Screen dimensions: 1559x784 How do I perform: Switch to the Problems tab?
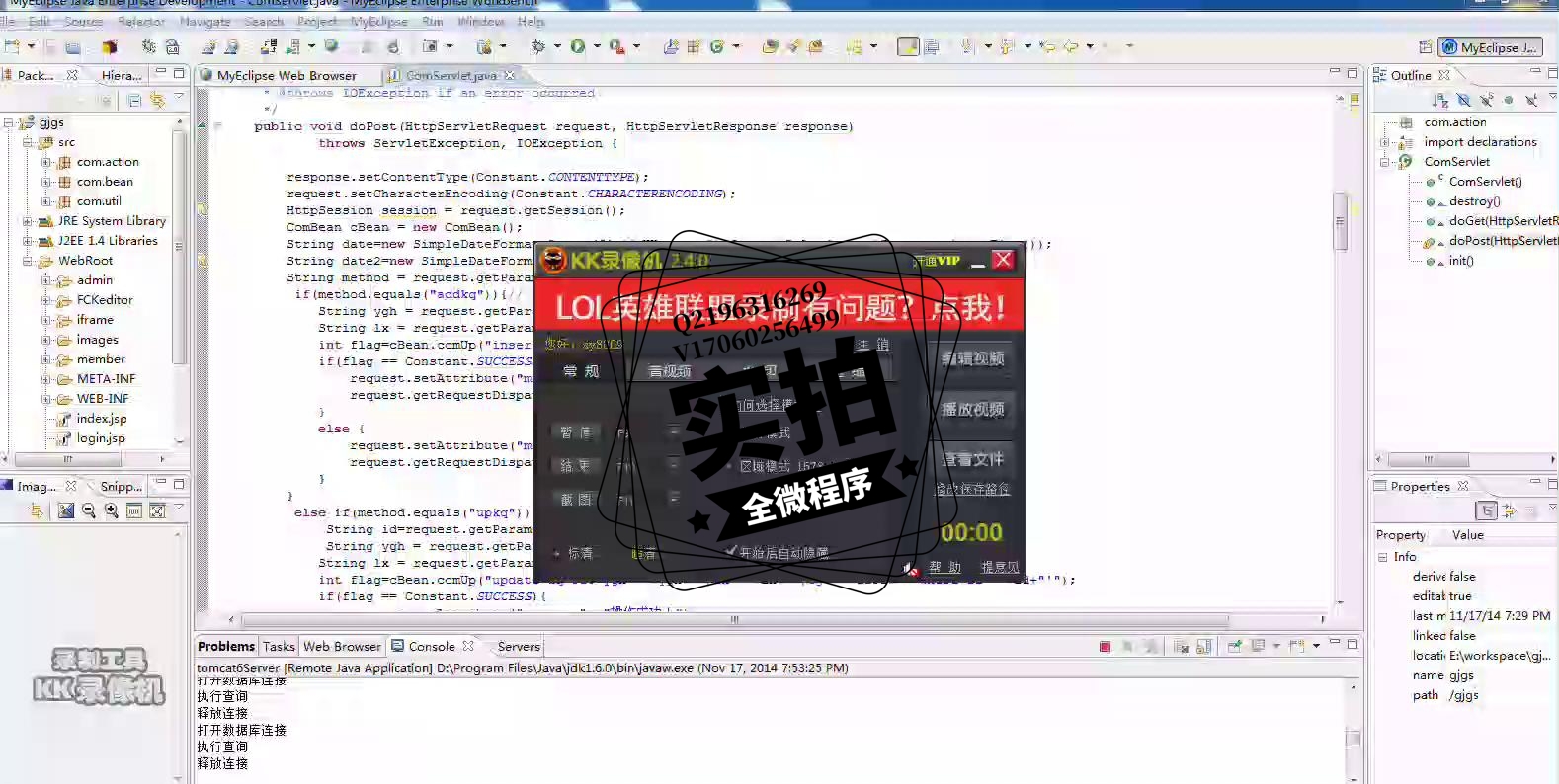[x=226, y=646]
